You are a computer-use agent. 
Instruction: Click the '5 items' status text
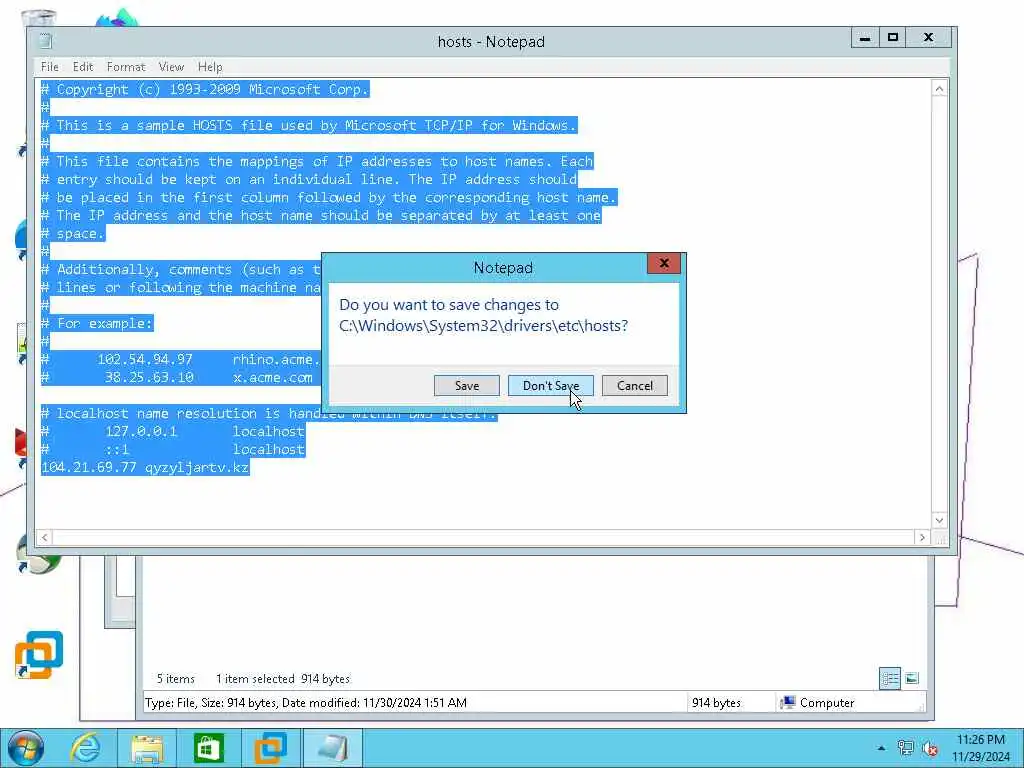[176, 679]
